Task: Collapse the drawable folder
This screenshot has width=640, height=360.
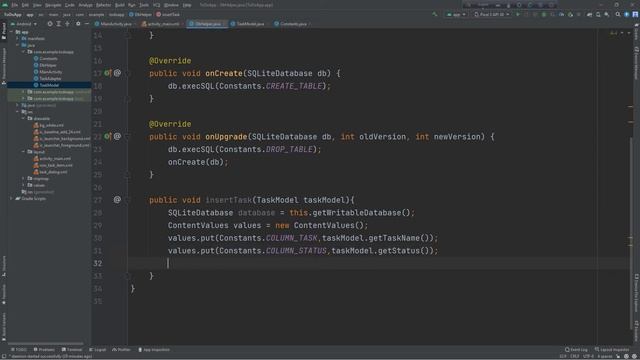Action: point(23,118)
